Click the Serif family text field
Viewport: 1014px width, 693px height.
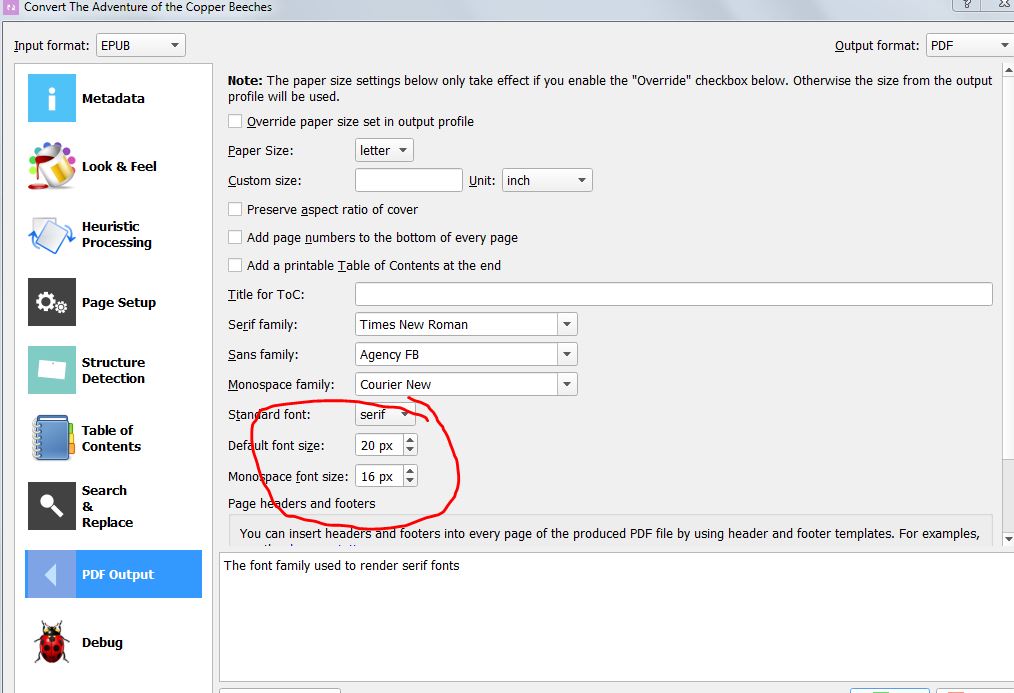coord(457,324)
